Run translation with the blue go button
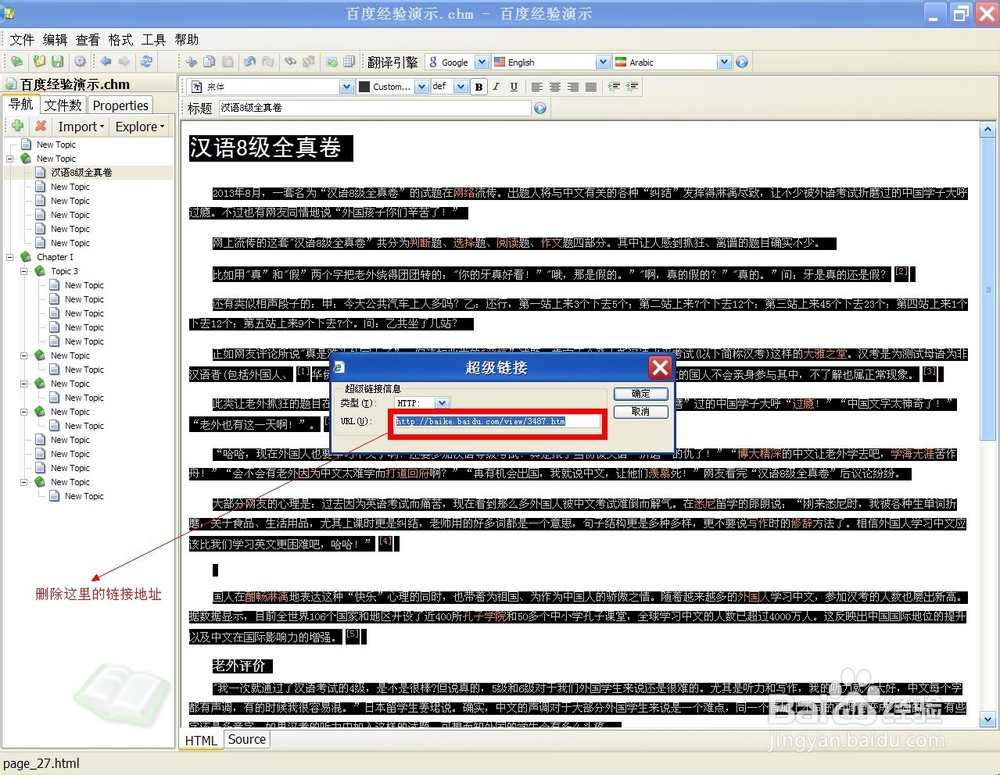 pos(742,62)
